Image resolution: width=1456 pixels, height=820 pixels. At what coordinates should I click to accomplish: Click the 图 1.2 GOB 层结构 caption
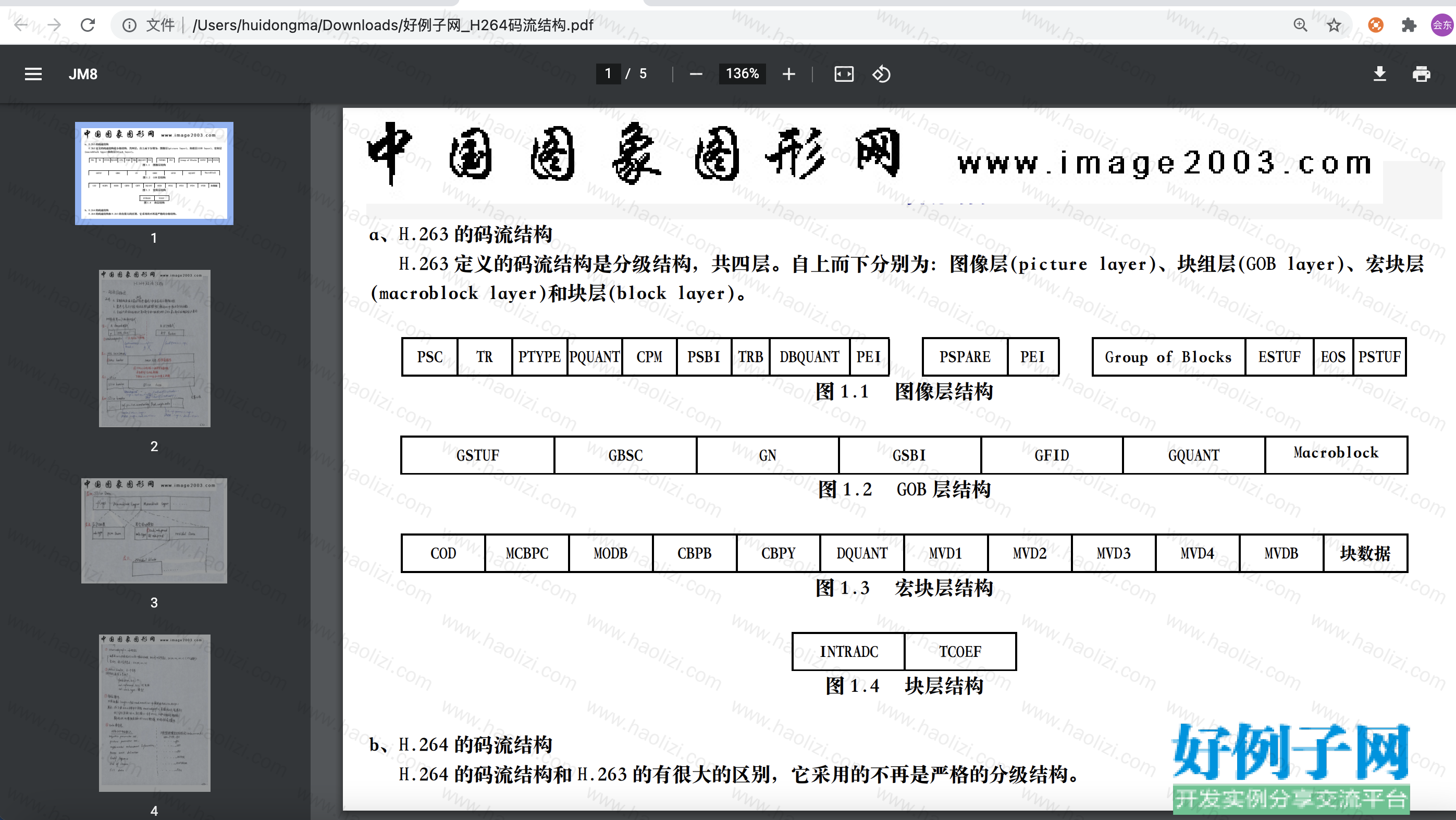(x=904, y=489)
